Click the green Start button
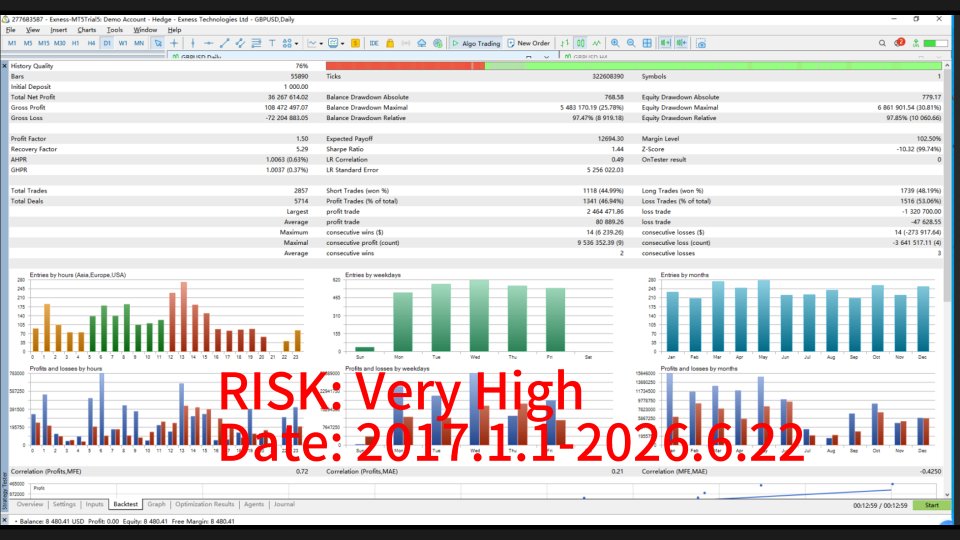This screenshot has width=960, height=540. click(x=931, y=505)
